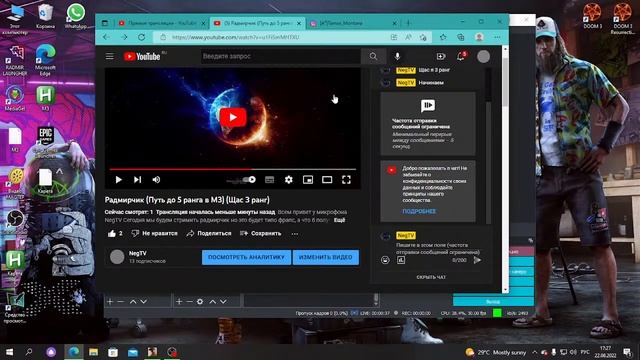Click the 'Не нравится' dislike button
This screenshot has height=360, width=640.
click(154, 233)
